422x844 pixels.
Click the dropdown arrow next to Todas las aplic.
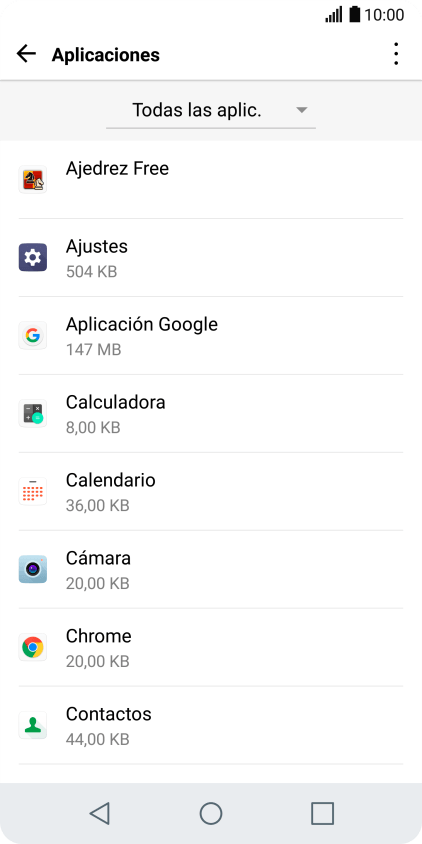click(302, 110)
